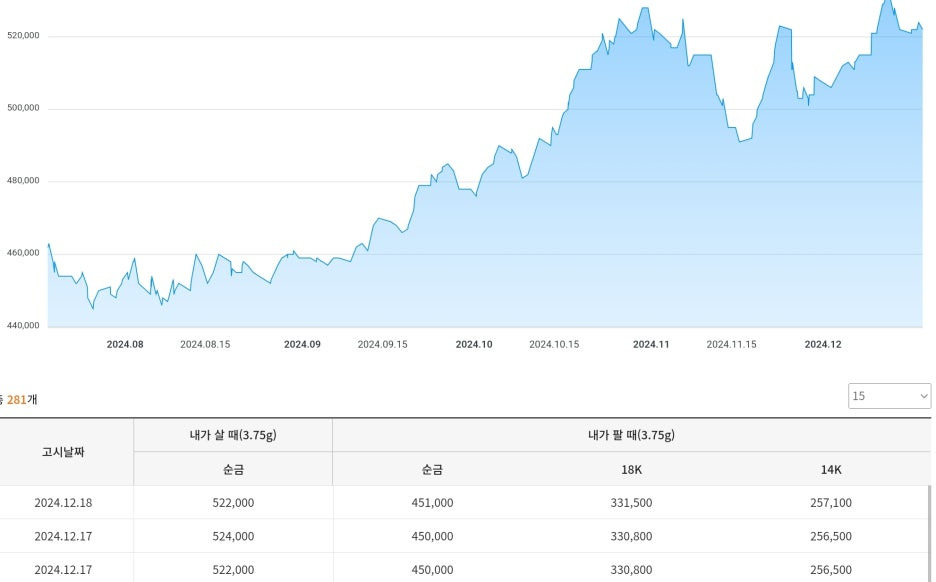Viewport: 936px width, 582px height.
Task: Click the 524,000 buy price cell
Action: [233, 536]
